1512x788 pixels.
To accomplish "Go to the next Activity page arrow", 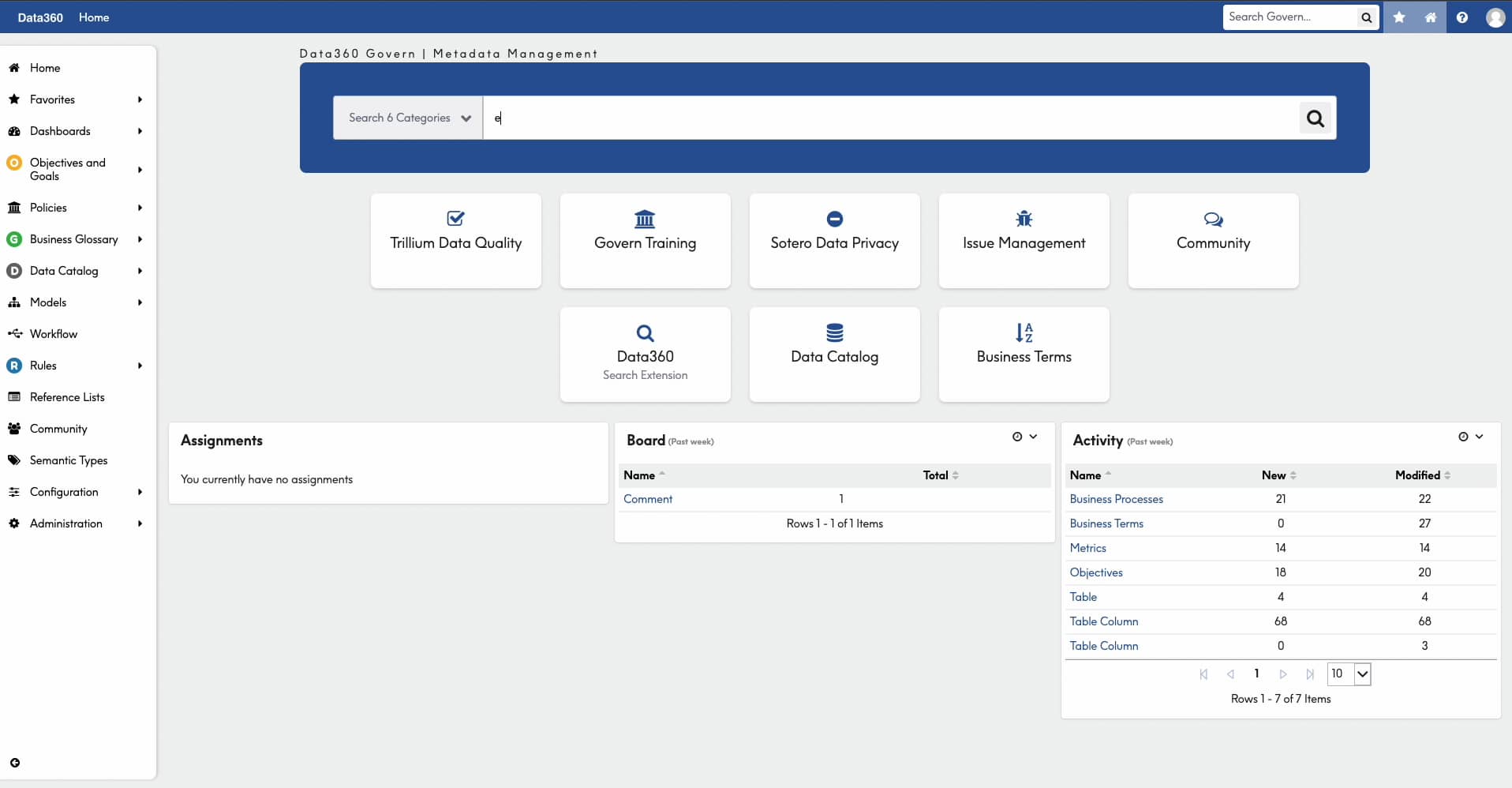I will (x=1283, y=674).
